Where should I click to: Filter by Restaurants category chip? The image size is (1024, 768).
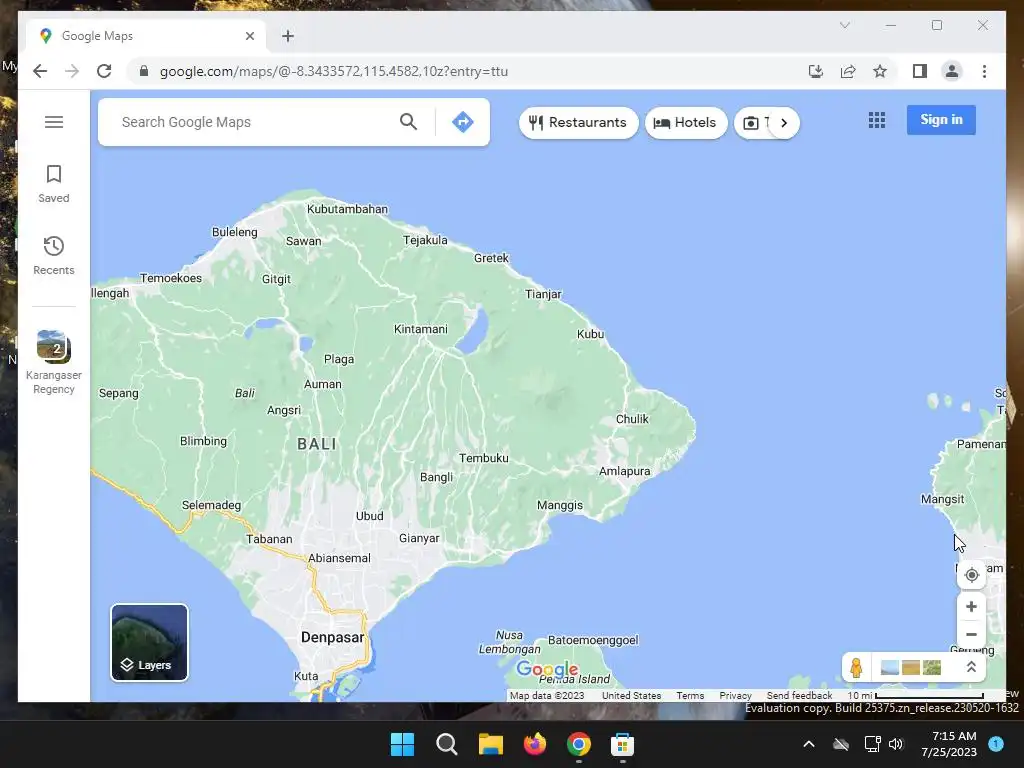(579, 123)
